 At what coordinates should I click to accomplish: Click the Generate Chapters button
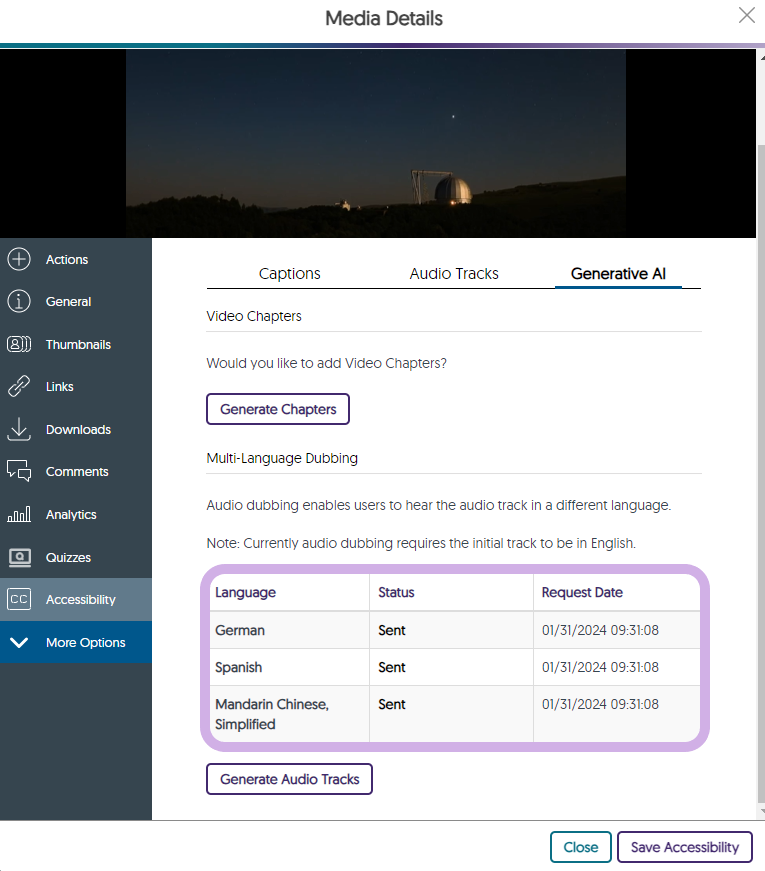coord(278,409)
